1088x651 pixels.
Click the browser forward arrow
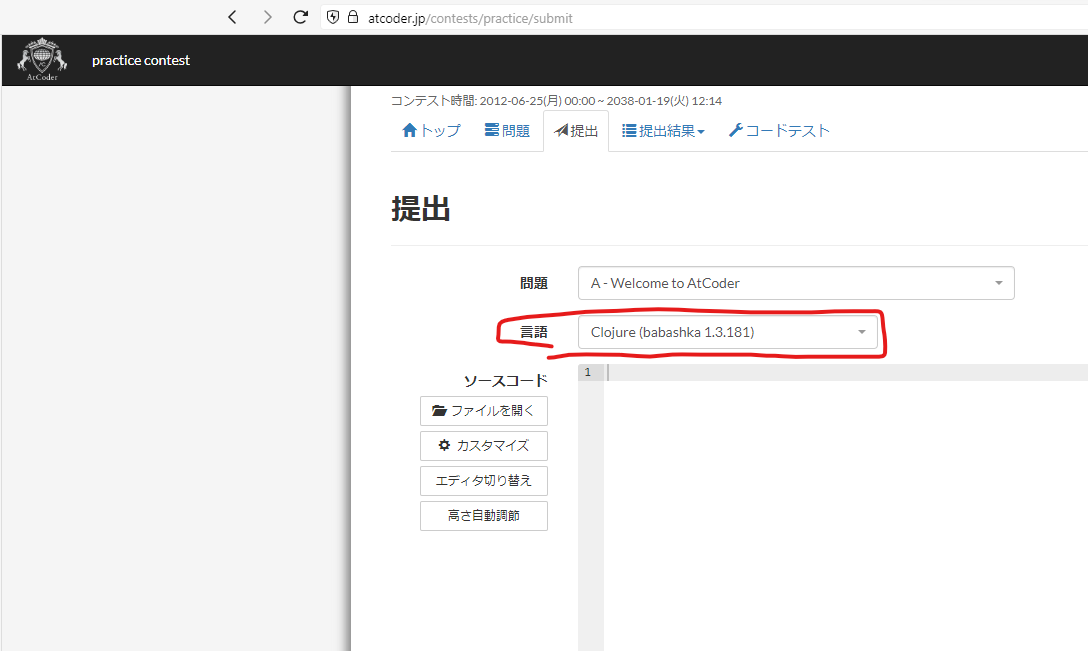[x=267, y=17]
